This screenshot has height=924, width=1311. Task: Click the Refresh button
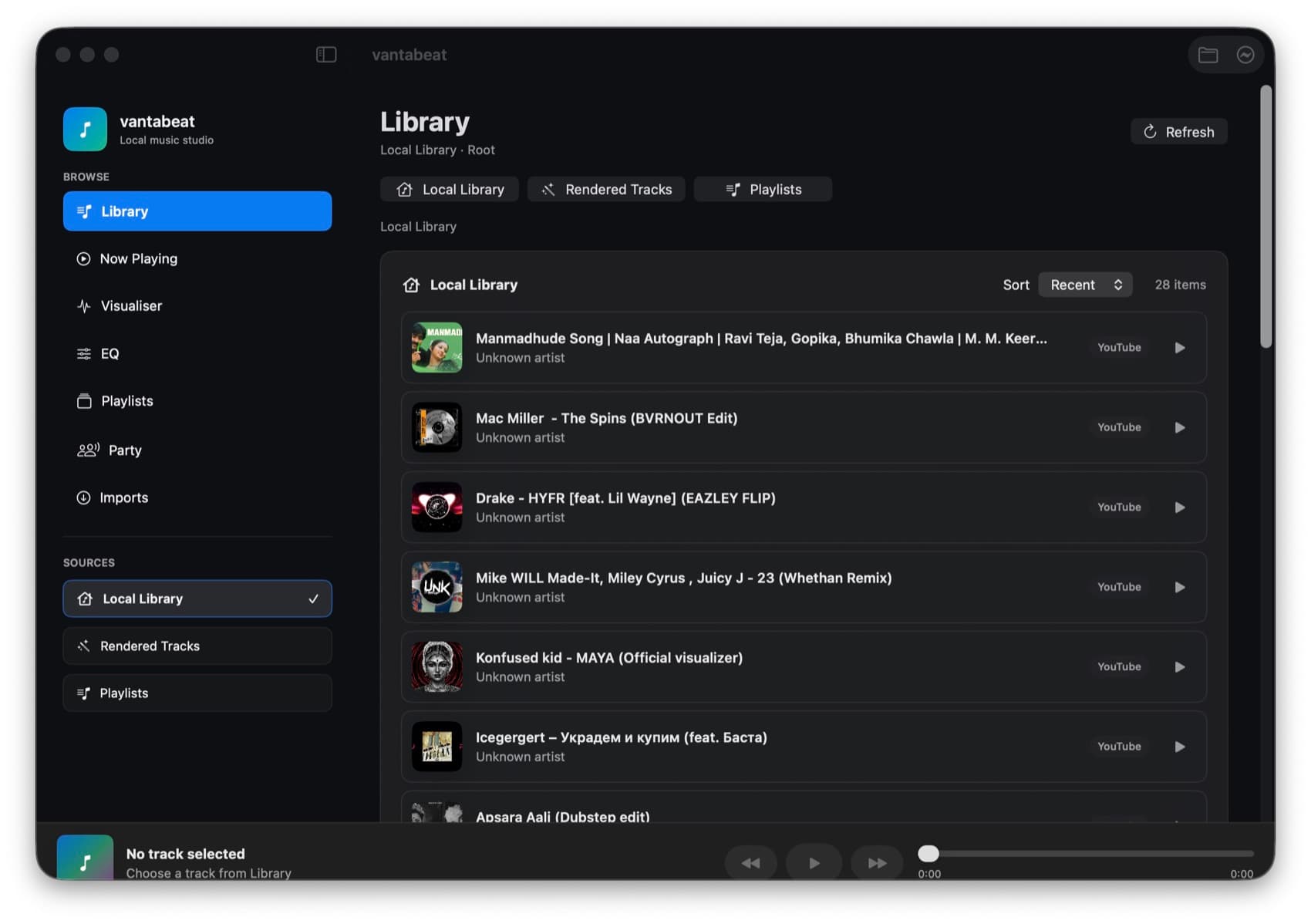(1178, 132)
